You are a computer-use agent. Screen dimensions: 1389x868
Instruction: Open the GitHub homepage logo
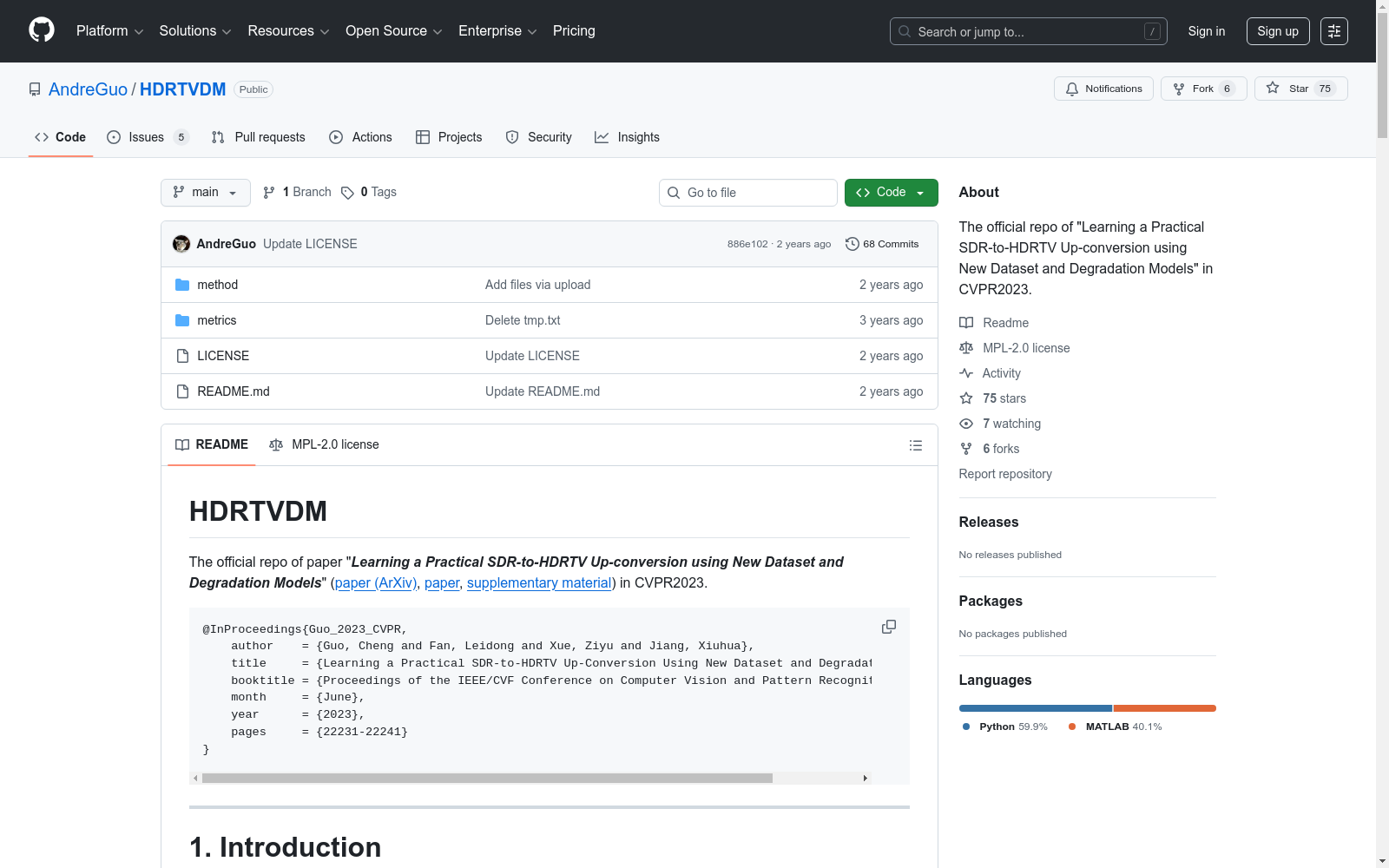[42, 30]
